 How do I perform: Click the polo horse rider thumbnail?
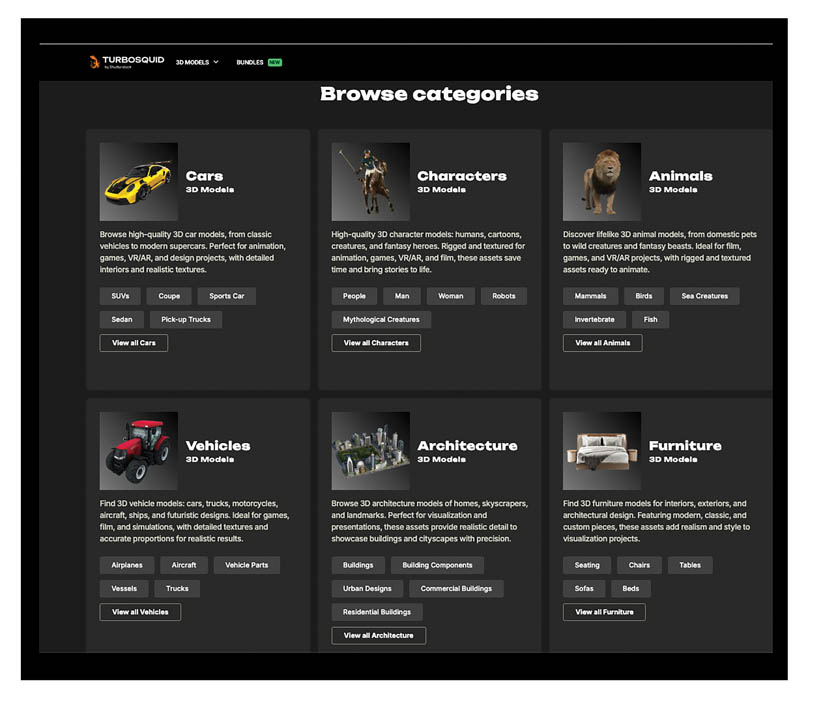(x=370, y=181)
